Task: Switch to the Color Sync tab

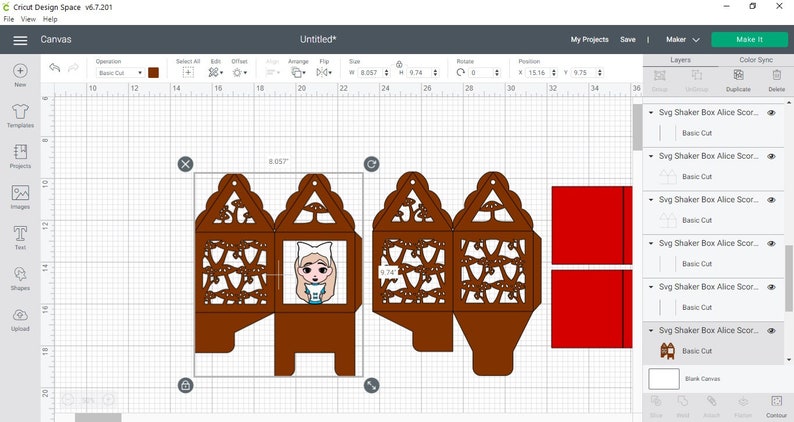Action: point(756,60)
